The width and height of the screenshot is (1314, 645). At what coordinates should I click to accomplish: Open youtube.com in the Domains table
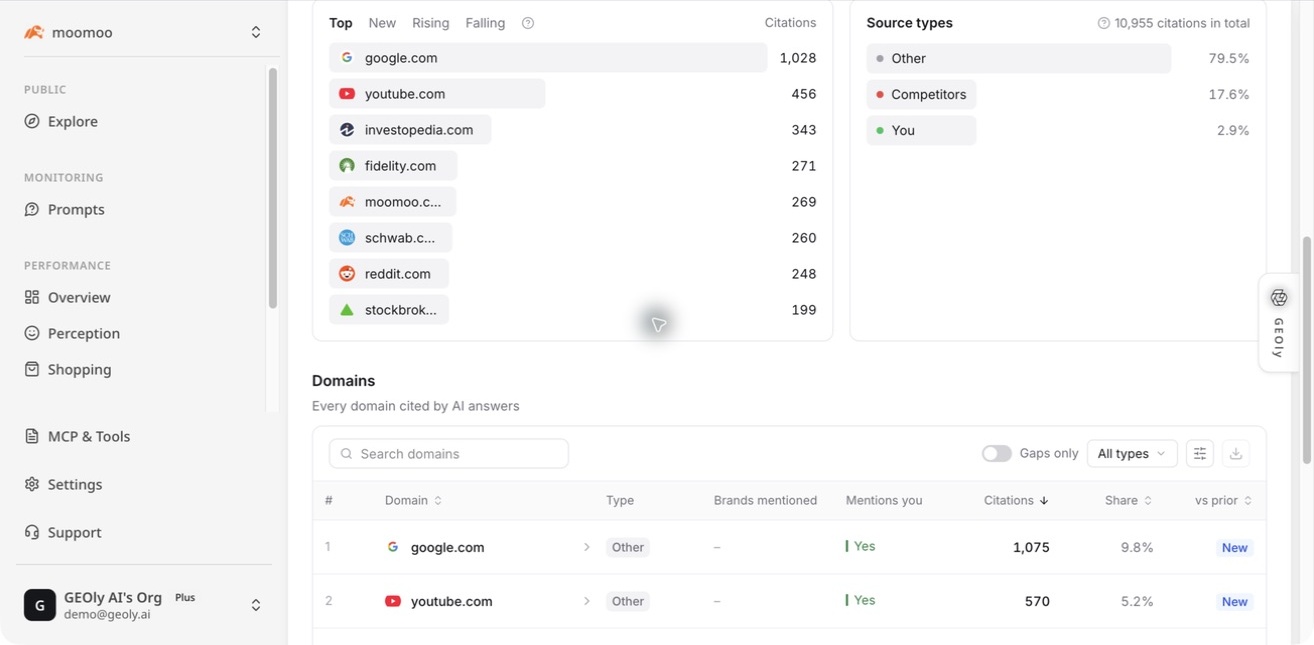[451, 601]
